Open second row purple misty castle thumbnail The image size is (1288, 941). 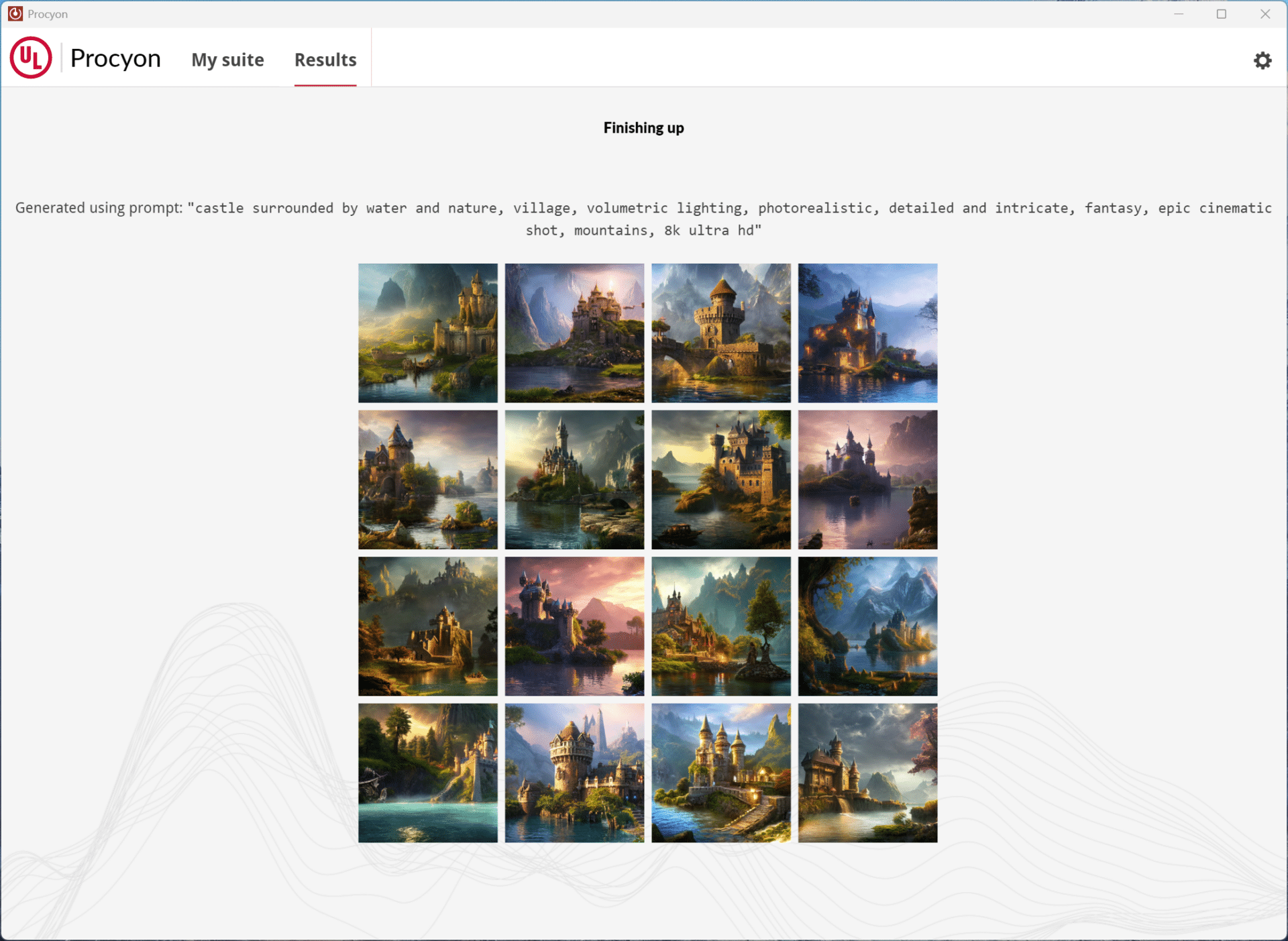pos(867,480)
